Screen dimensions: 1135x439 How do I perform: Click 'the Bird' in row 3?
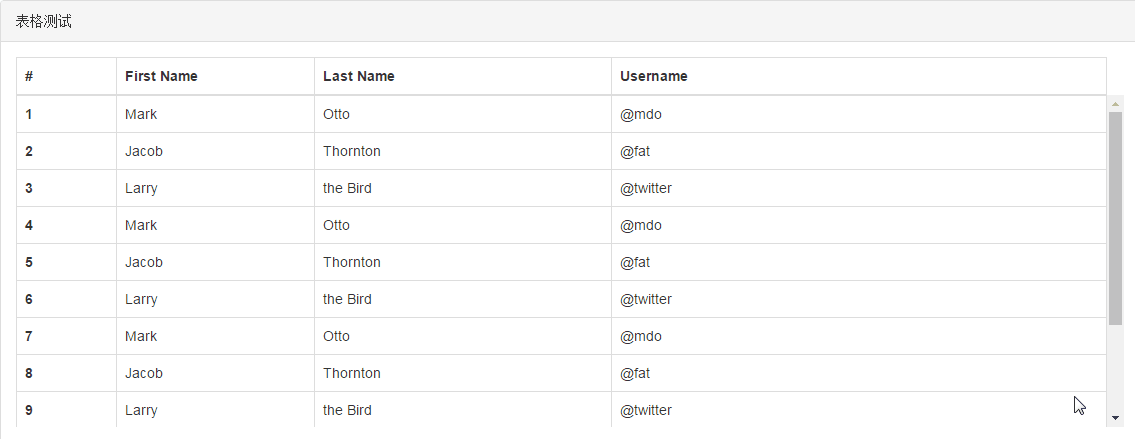pyautogui.click(x=347, y=188)
